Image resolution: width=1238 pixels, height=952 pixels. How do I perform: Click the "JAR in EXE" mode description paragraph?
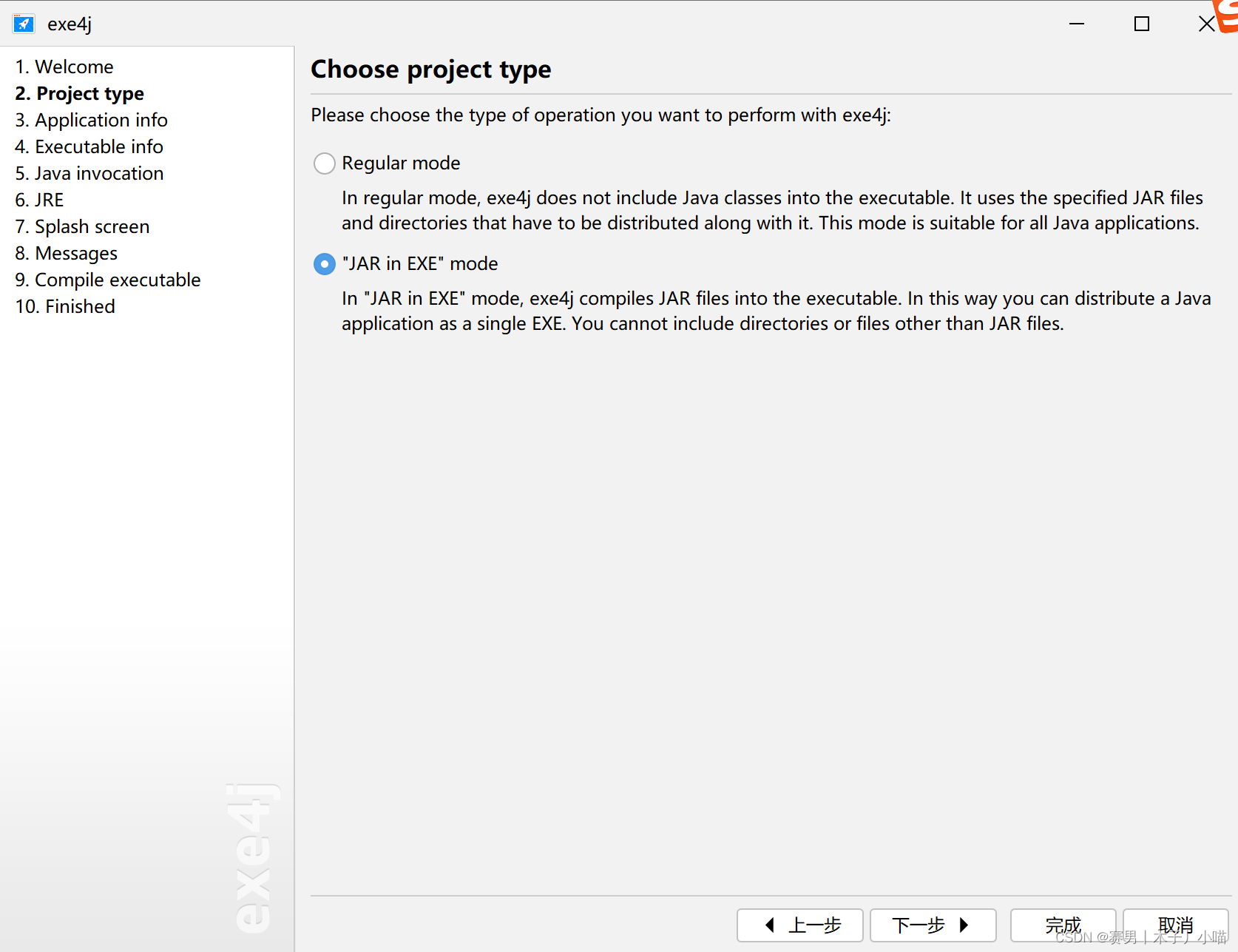777,311
